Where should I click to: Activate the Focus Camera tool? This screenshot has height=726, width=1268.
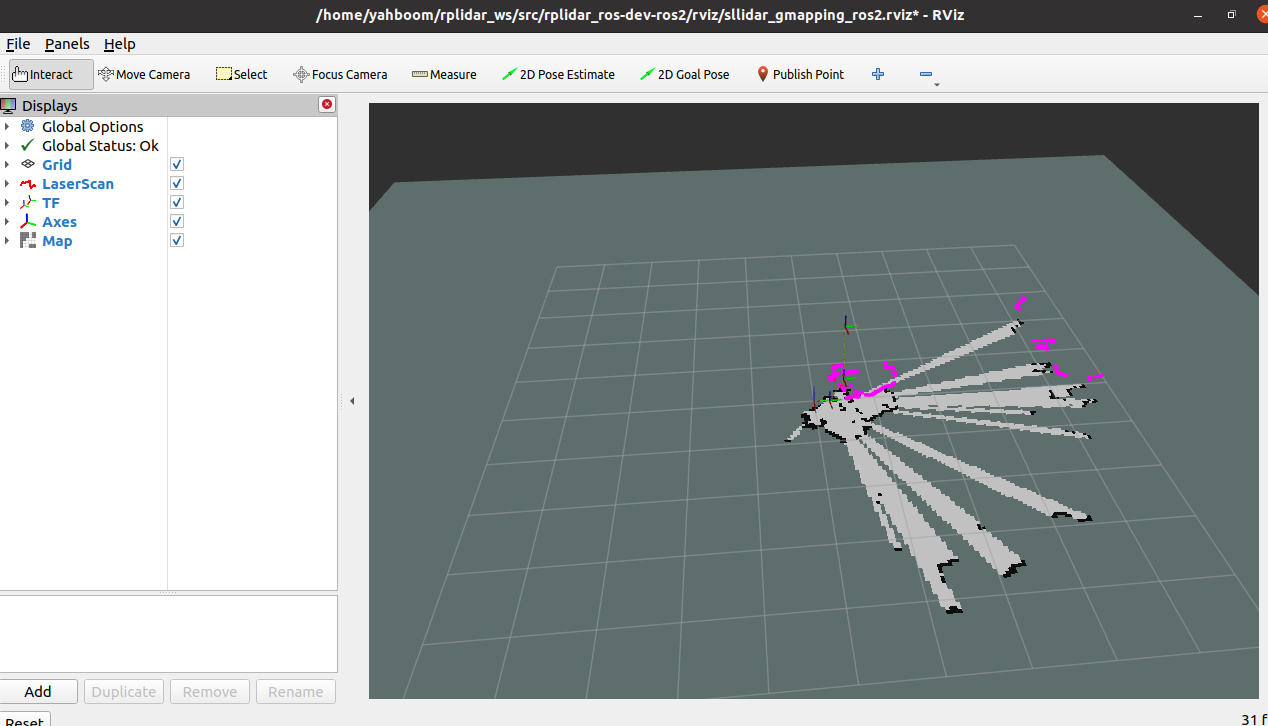[340, 74]
